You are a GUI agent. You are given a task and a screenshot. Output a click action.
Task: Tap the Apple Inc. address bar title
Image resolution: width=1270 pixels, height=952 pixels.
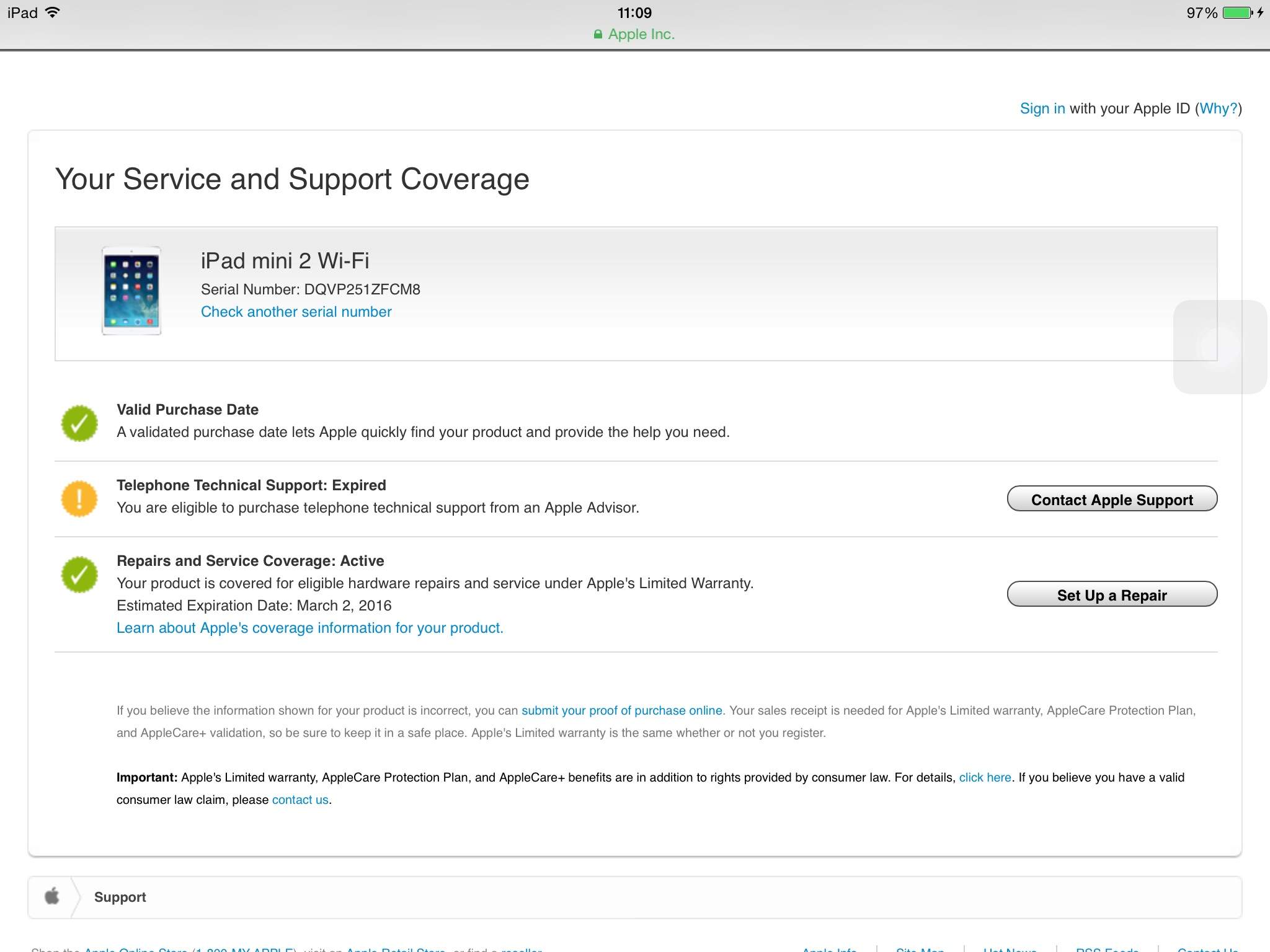tap(641, 34)
